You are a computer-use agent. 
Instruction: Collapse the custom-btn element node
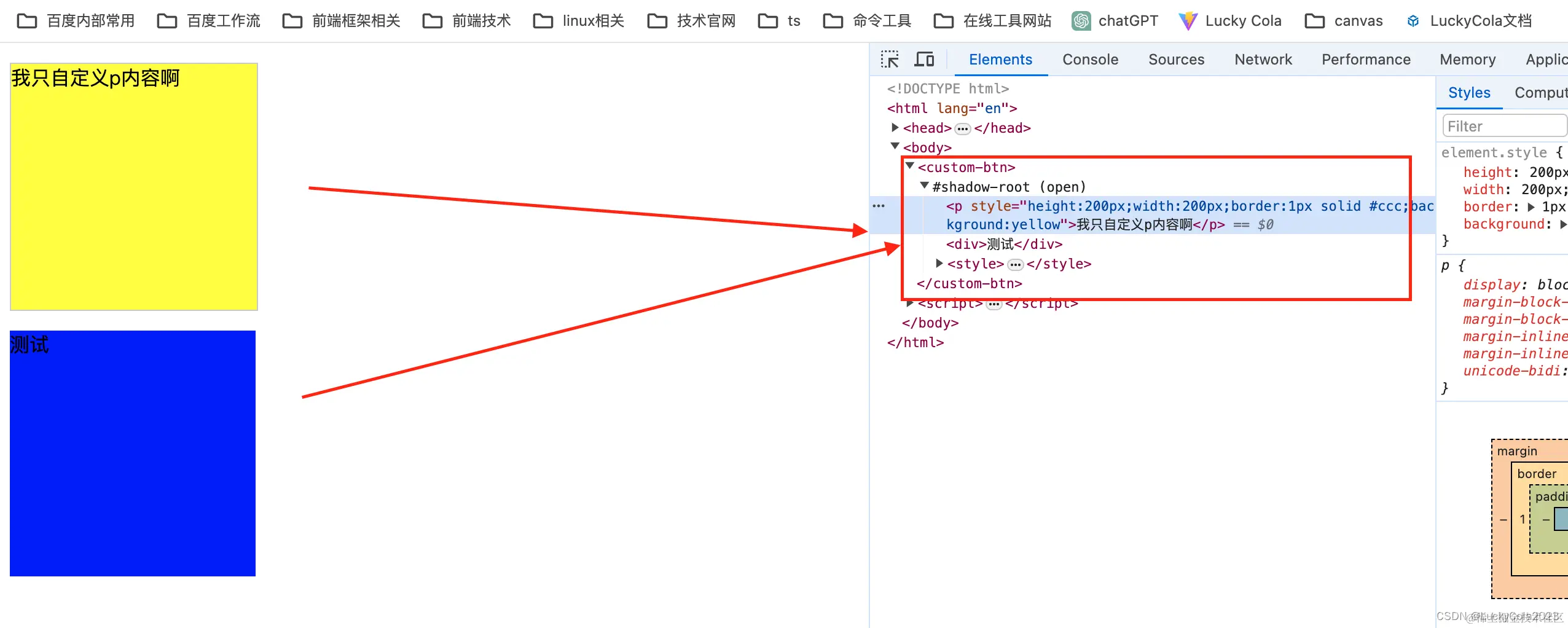(x=910, y=166)
